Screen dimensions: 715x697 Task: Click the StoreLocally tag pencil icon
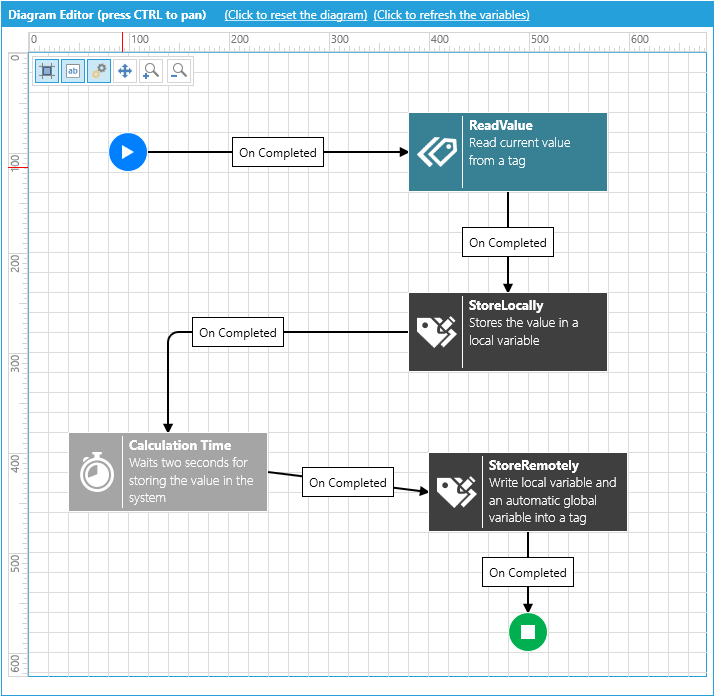[x=436, y=332]
